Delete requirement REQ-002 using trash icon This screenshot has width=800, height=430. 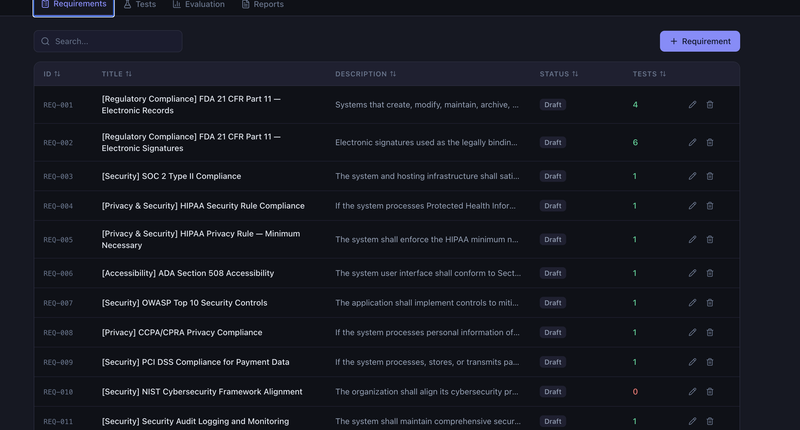tap(710, 142)
